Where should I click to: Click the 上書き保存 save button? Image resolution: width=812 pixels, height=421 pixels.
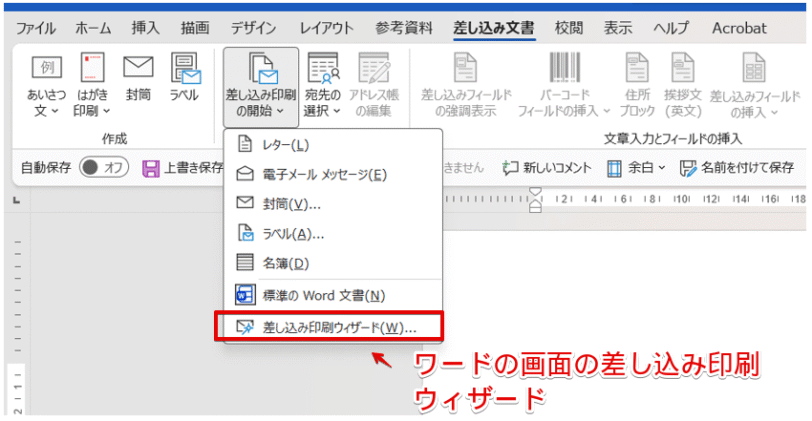[x=183, y=168]
